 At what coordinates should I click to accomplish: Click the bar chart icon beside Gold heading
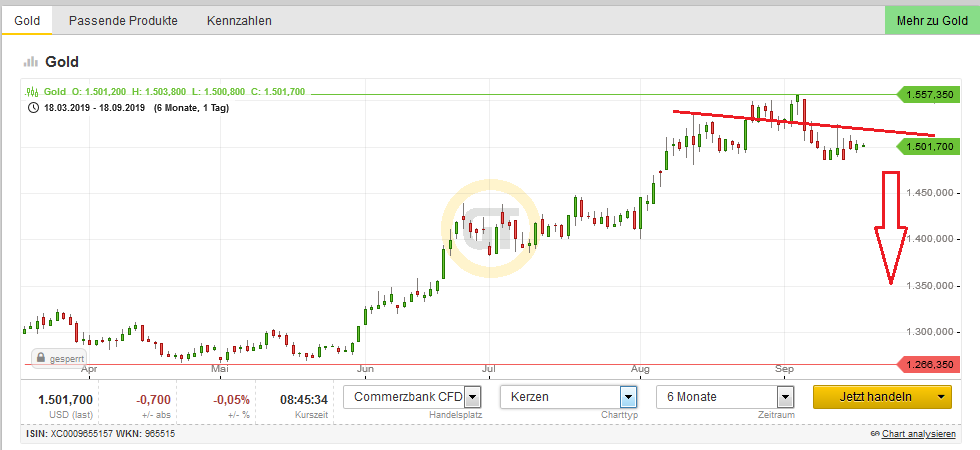[30, 62]
